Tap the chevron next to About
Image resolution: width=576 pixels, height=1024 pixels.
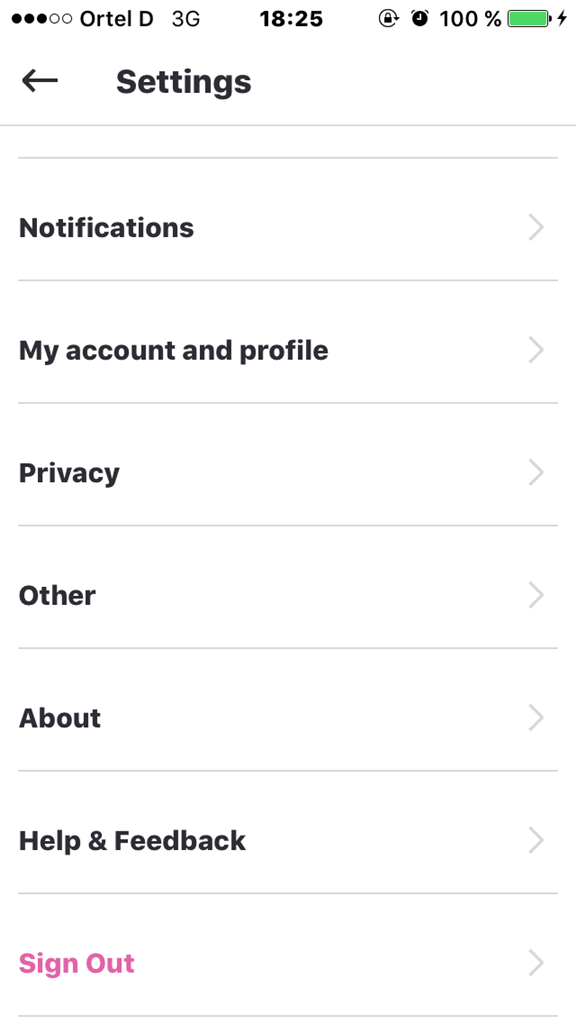[x=536, y=717]
